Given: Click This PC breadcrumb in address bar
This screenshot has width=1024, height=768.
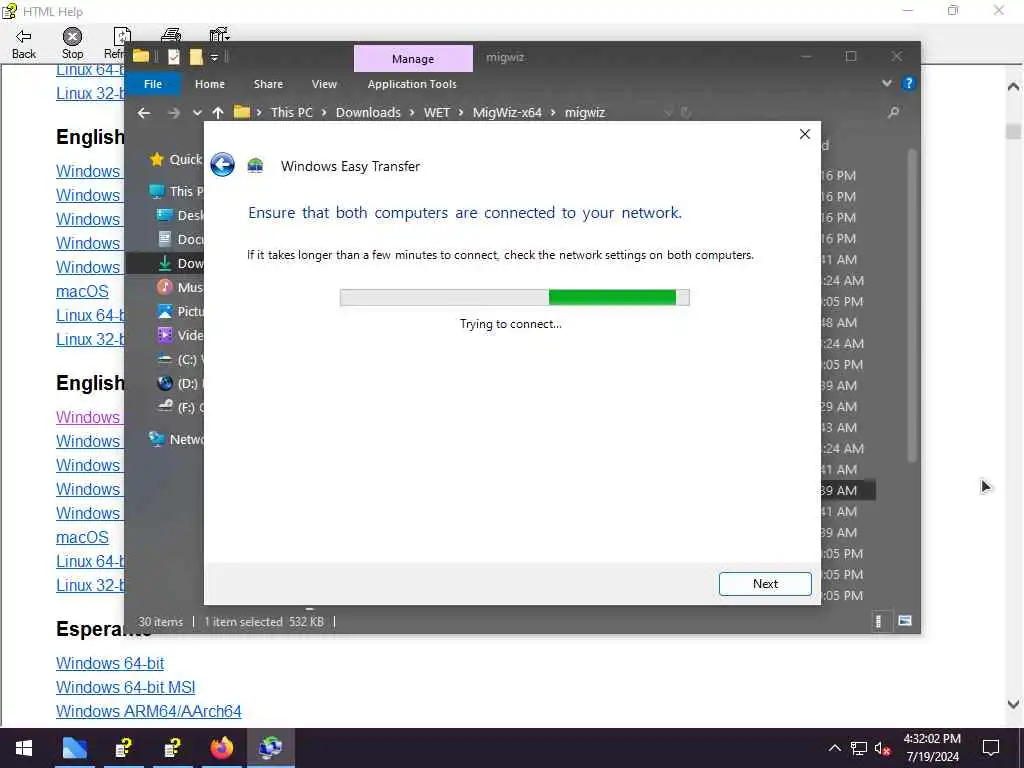Looking at the screenshot, I should [x=292, y=112].
